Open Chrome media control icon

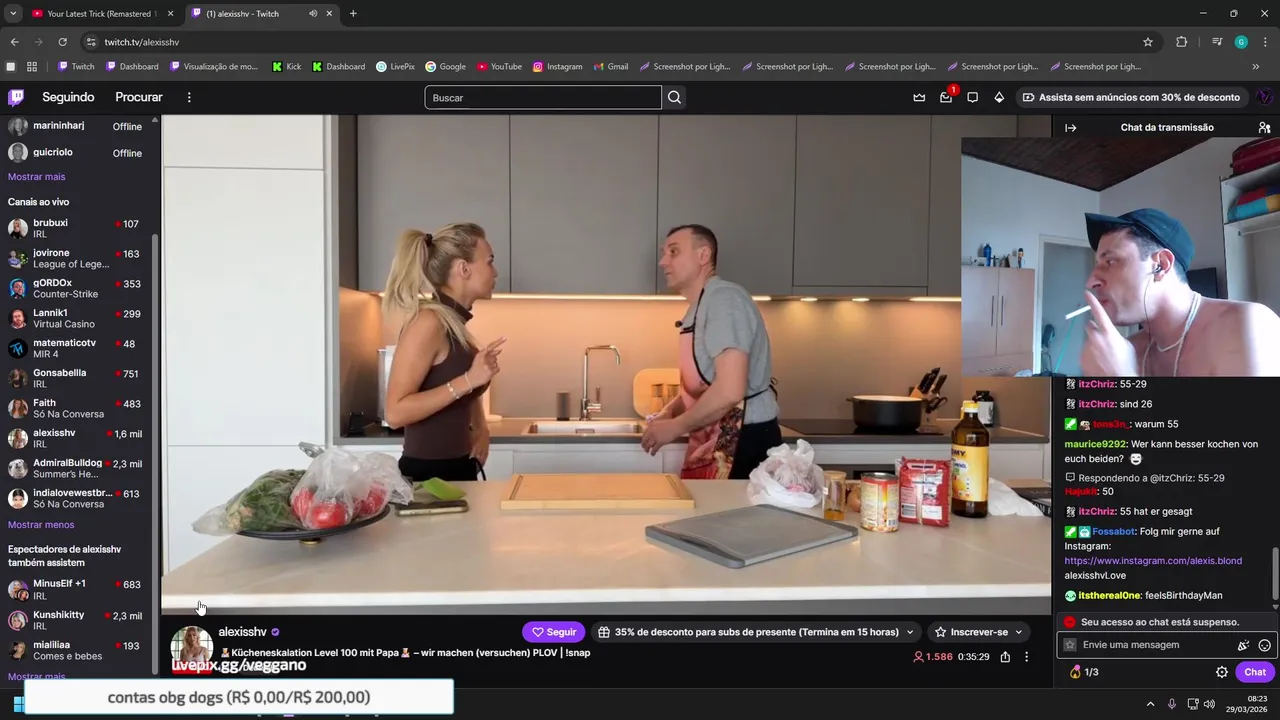tap(1217, 42)
